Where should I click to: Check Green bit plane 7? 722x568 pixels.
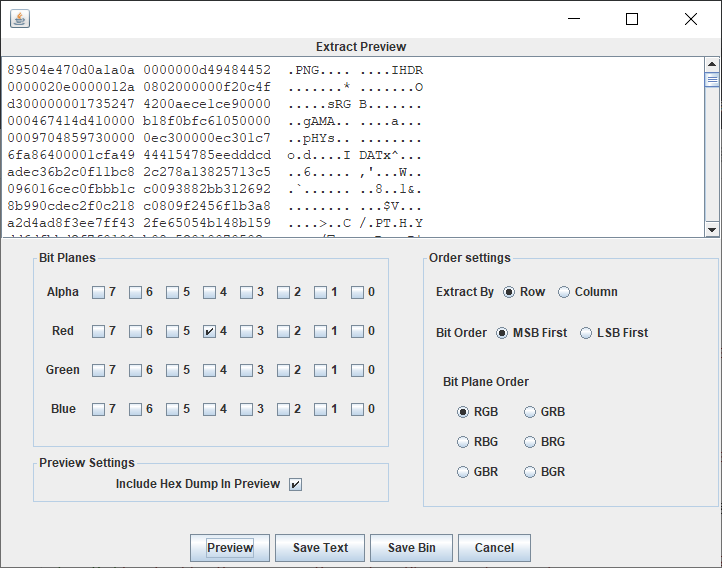coord(98,371)
